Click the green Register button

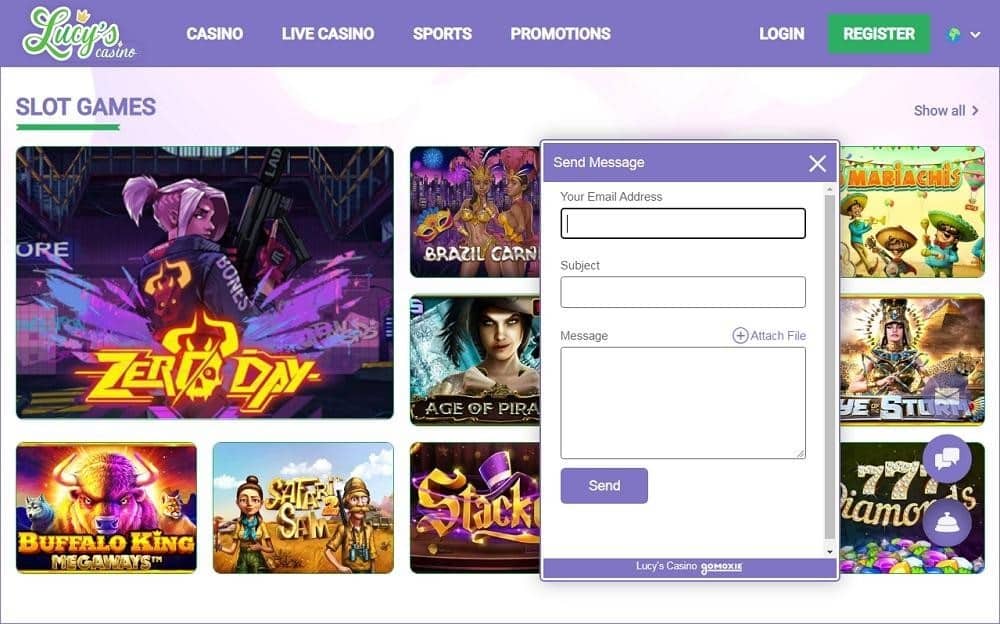[879, 34]
